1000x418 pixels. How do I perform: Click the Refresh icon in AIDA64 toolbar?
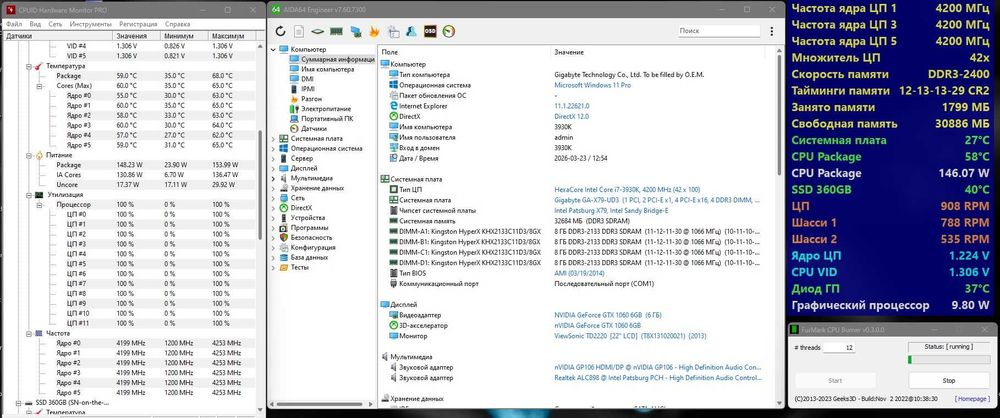[281, 31]
